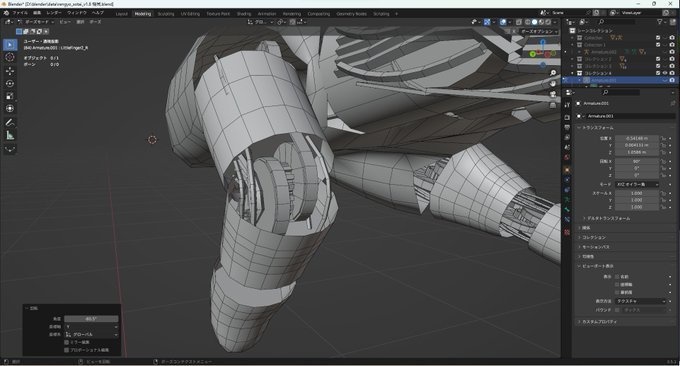Open the ウィンドウ menu
This screenshot has width=680, height=366.
pyautogui.click(x=77, y=13)
